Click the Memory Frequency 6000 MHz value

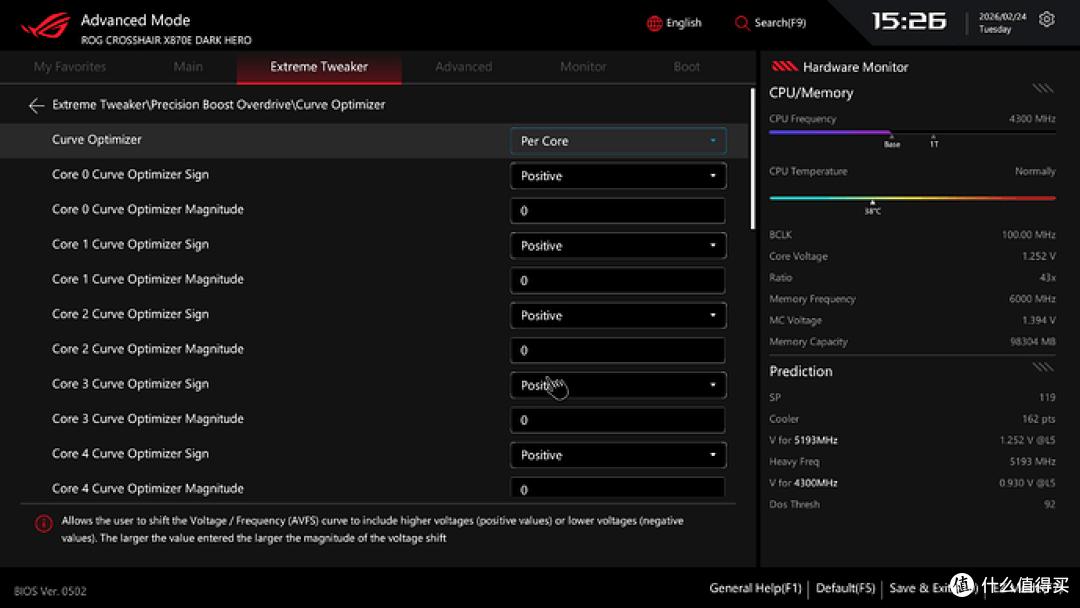click(x=1032, y=299)
